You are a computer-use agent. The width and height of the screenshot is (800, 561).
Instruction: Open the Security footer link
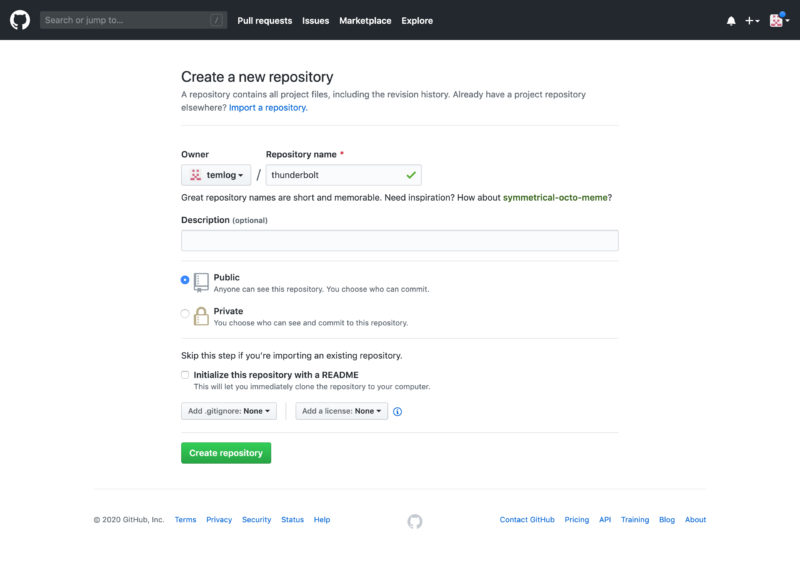pyautogui.click(x=257, y=520)
